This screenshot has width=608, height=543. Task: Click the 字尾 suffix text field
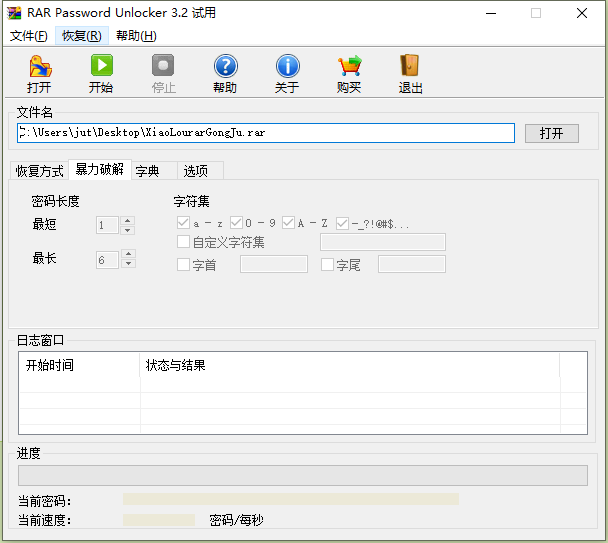tap(412, 264)
